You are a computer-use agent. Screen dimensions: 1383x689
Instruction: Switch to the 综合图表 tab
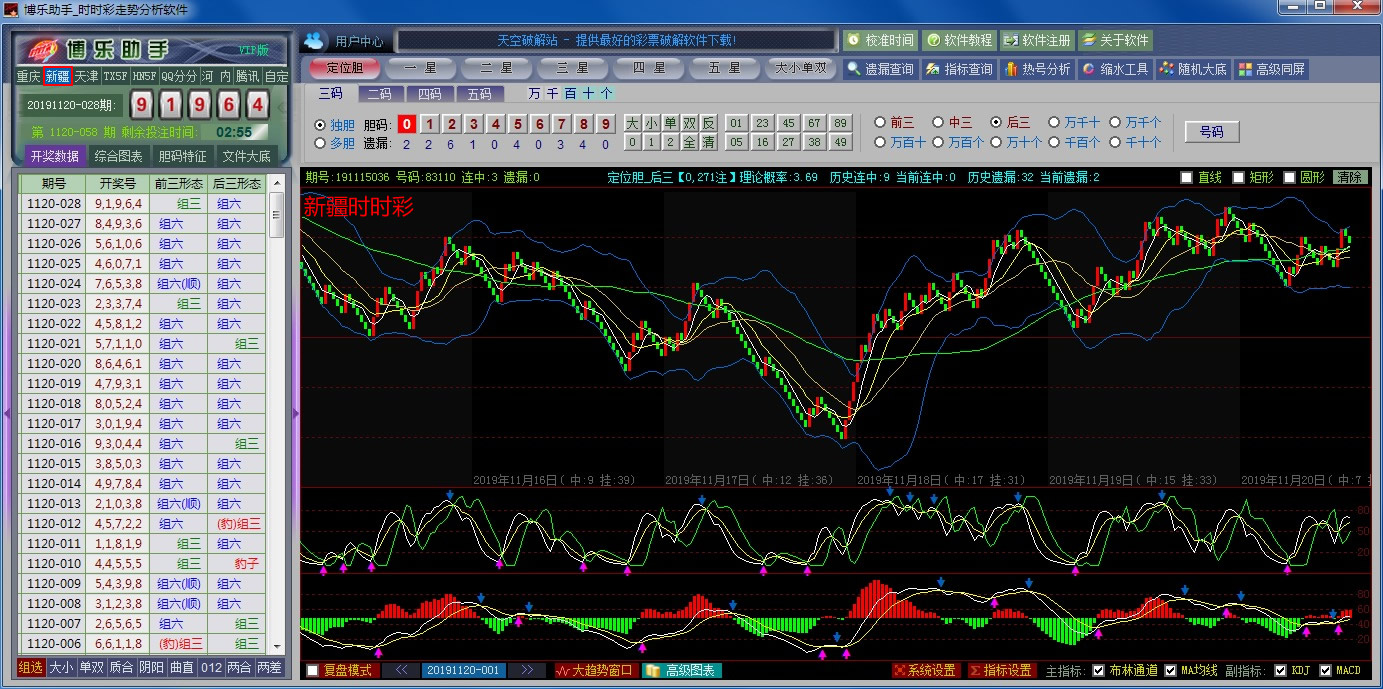118,156
